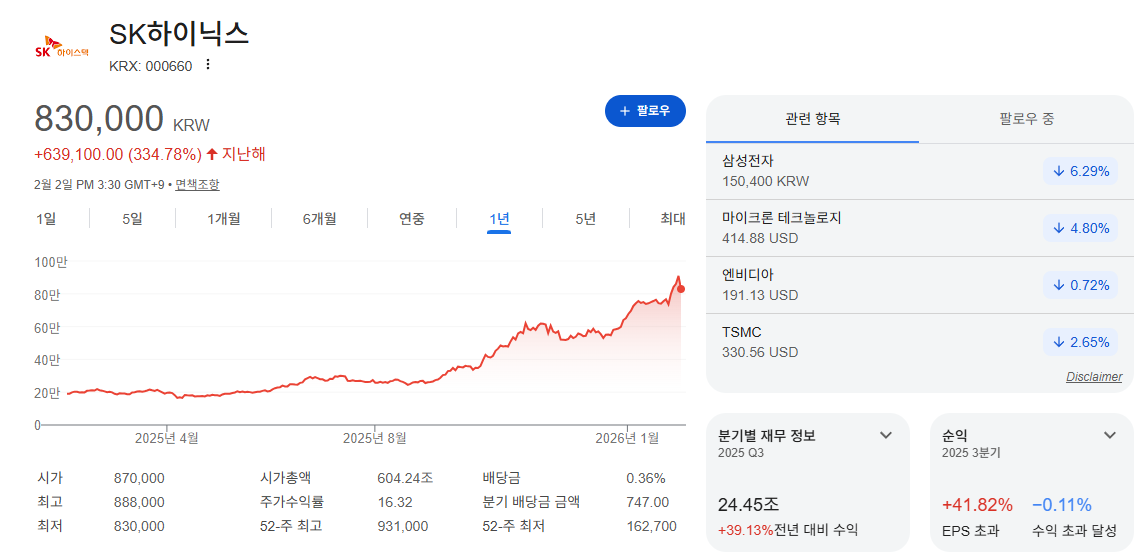Image resolution: width=1146 pixels, height=560 pixels.
Task: Switch to the 관련 항목 tab
Action: point(813,119)
